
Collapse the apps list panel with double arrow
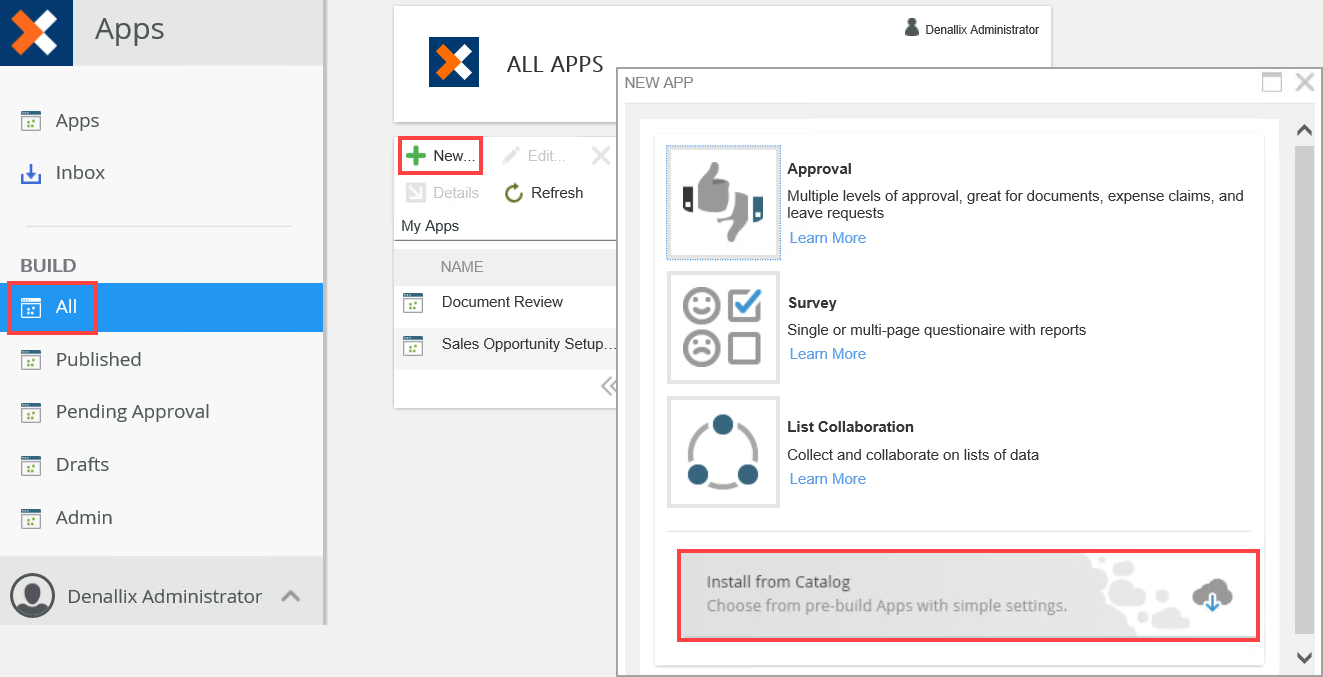(x=606, y=386)
